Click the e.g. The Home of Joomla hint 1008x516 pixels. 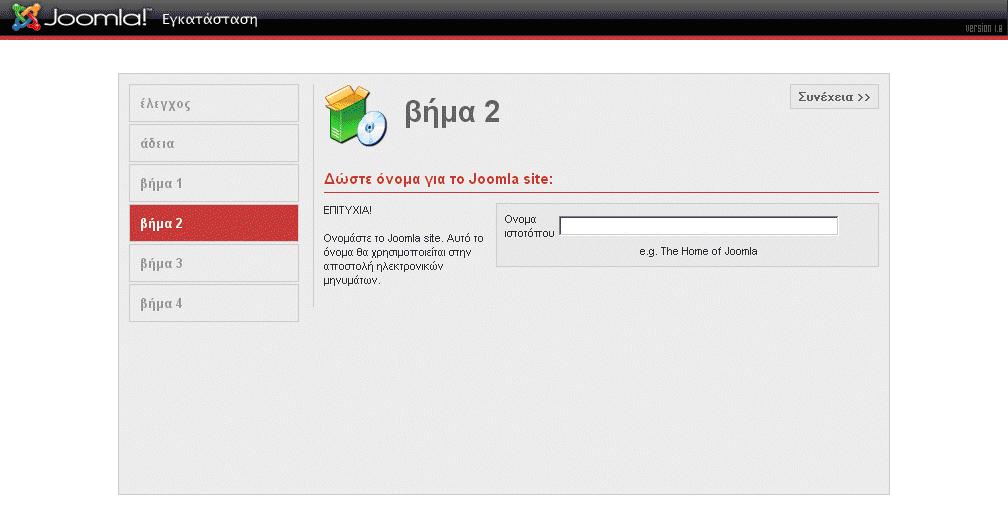[698, 251]
